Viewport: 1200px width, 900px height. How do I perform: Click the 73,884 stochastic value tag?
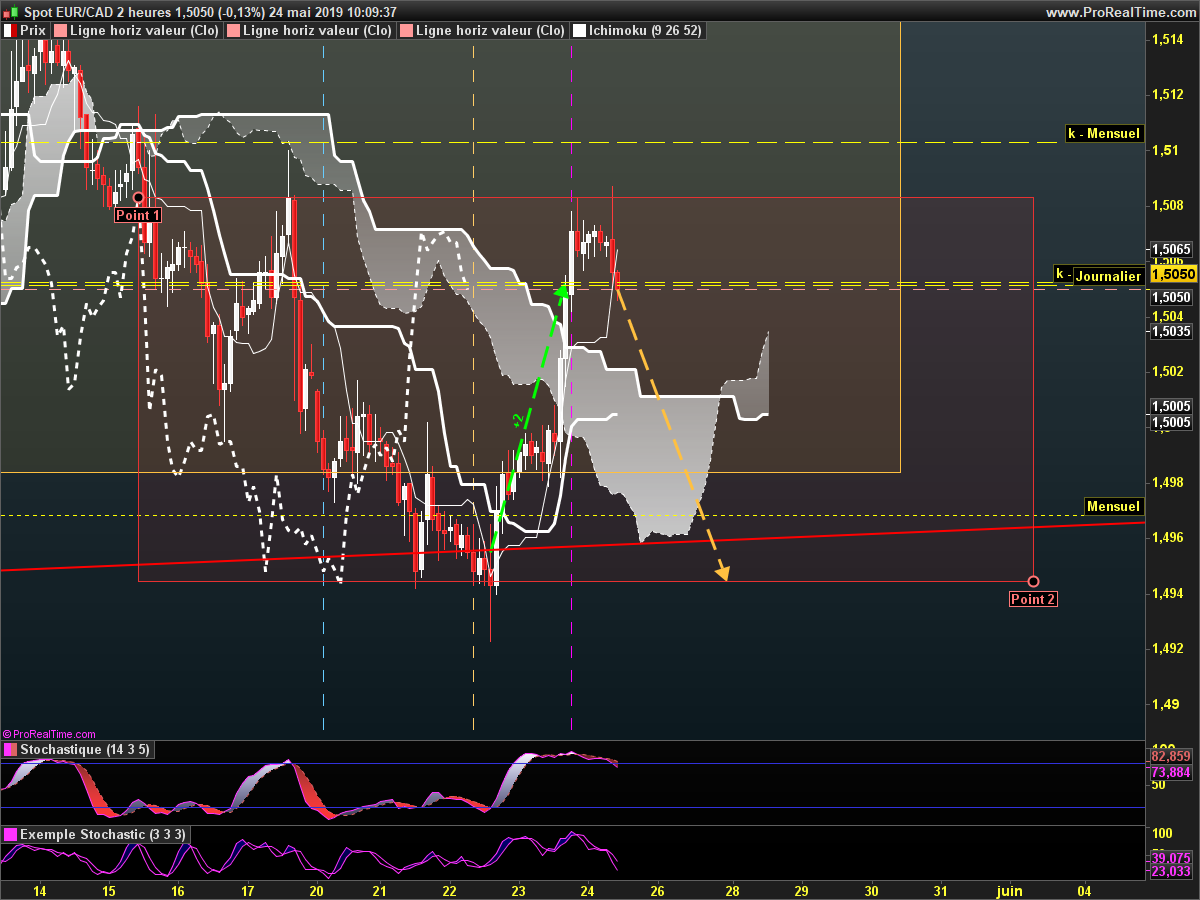[x=1171, y=772]
